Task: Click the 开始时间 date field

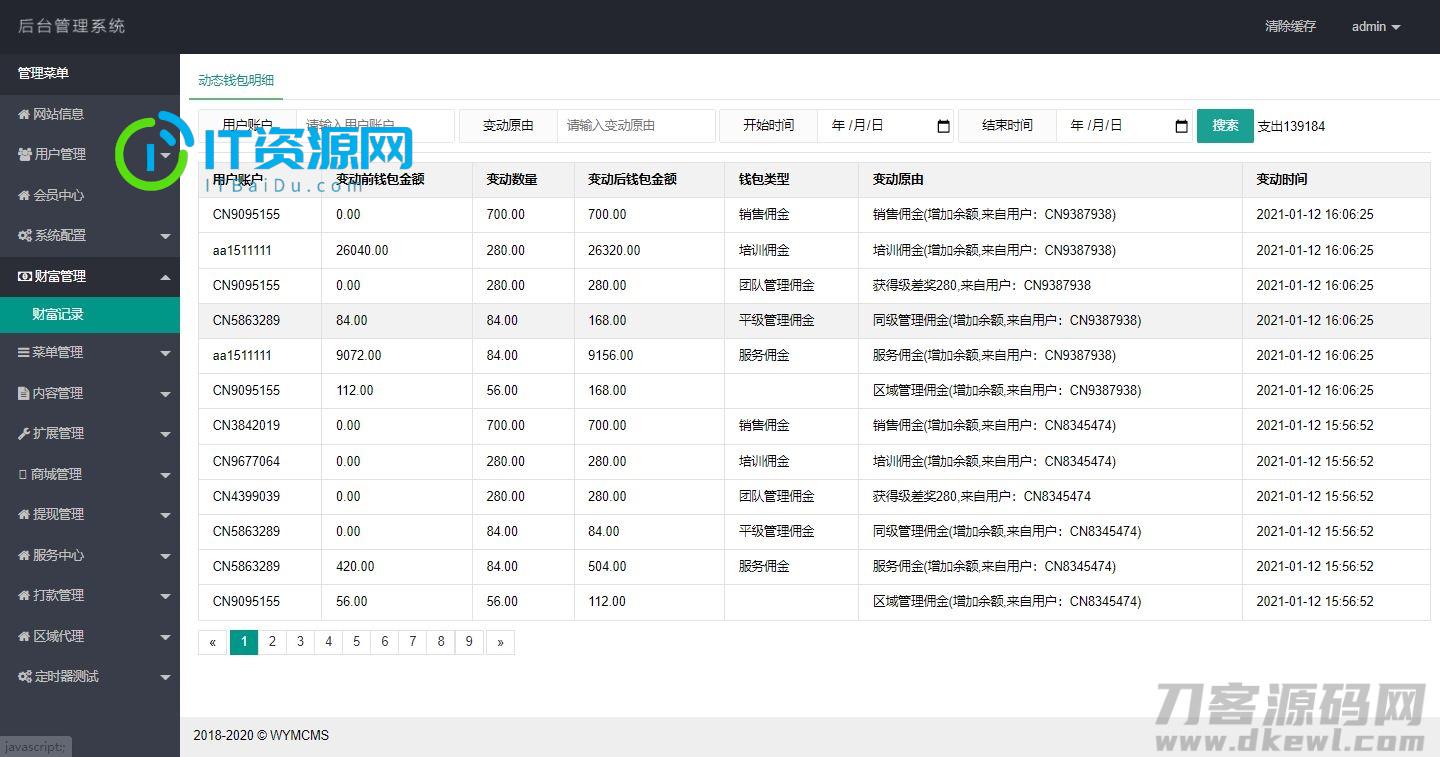Action: coord(886,126)
